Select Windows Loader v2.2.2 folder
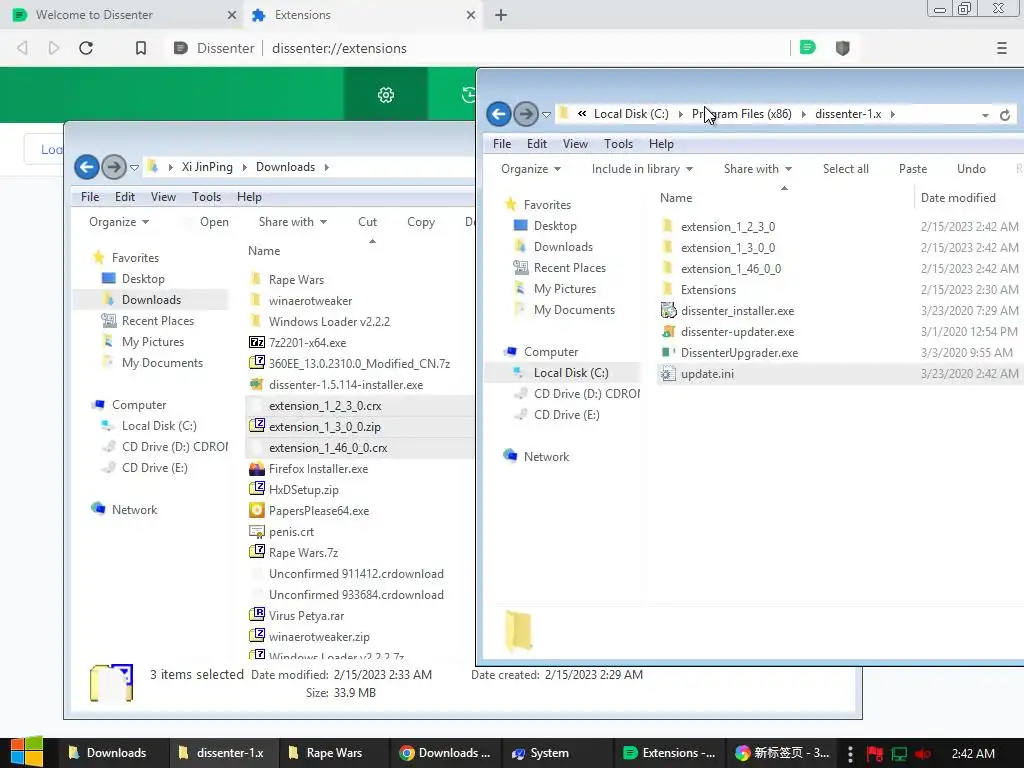Image resolution: width=1024 pixels, height=768 pixels. coord(329,321)
